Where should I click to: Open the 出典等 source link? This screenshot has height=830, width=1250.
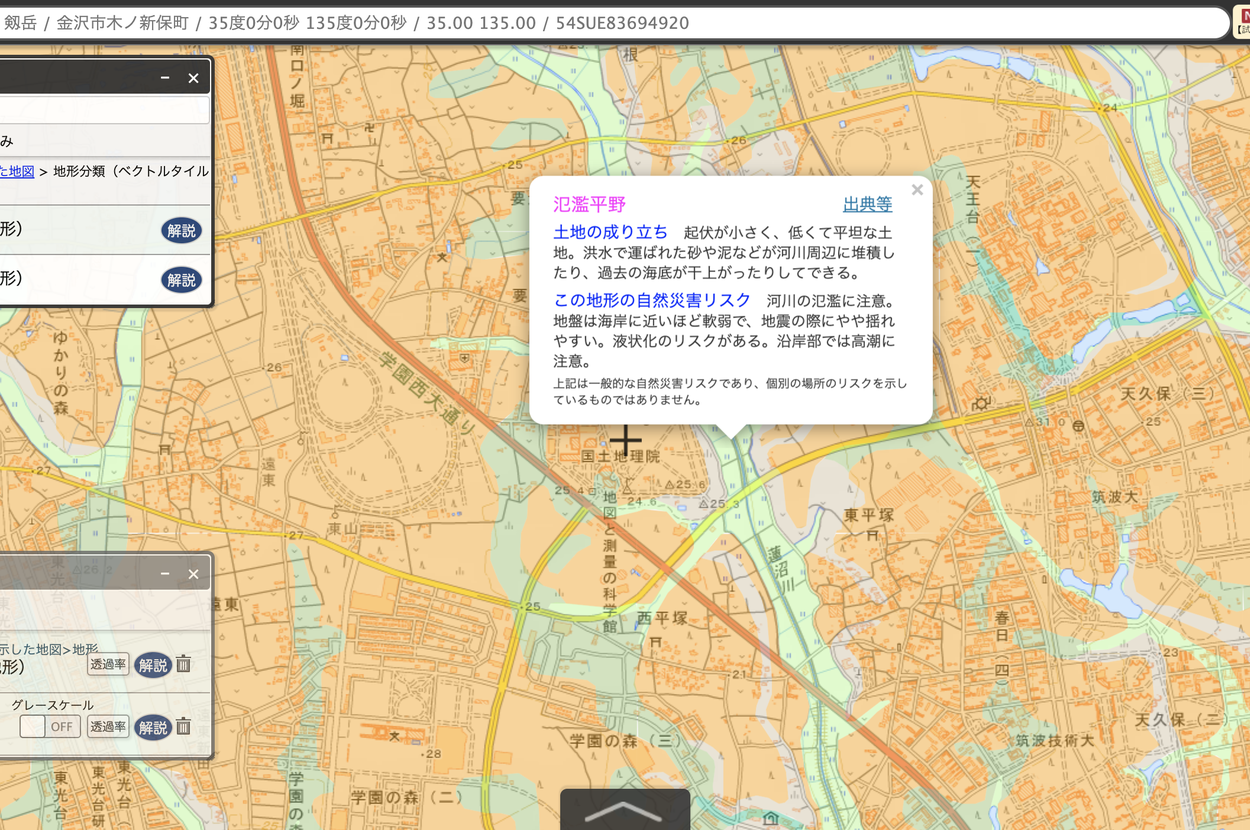click(x=867, y=204)
